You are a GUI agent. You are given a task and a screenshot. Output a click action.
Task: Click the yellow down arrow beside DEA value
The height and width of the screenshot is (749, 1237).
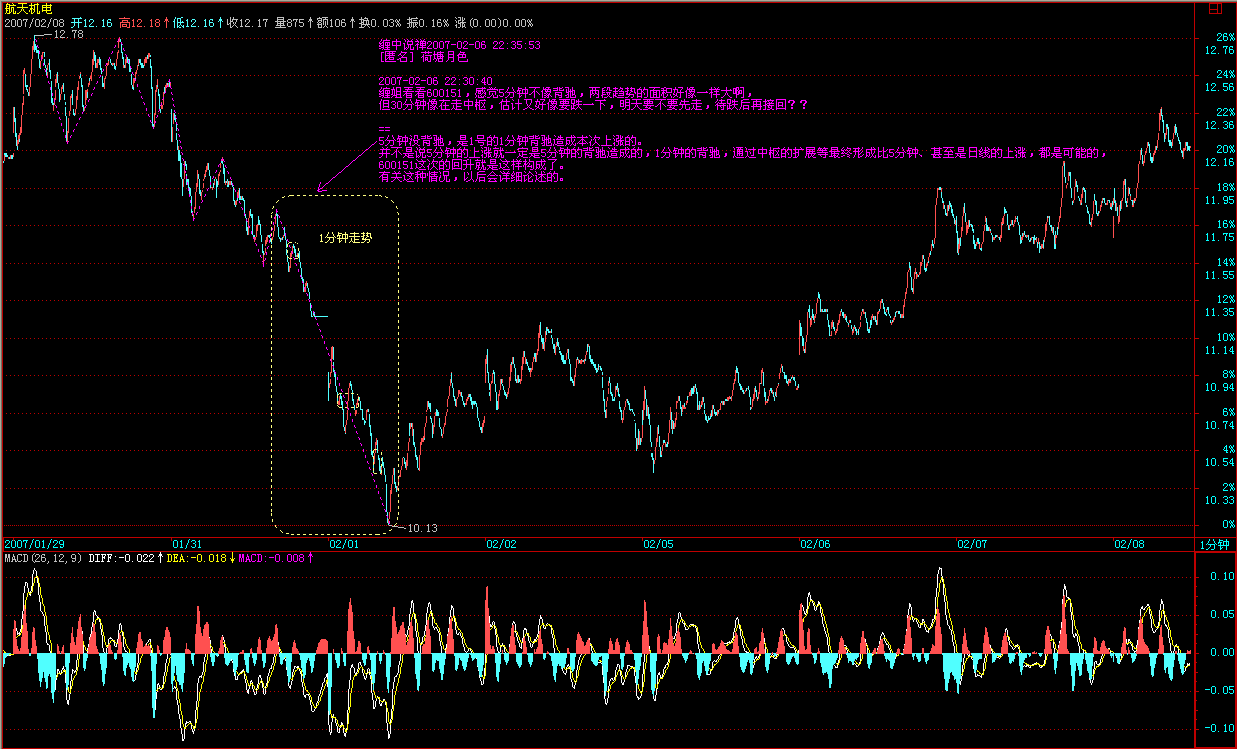click(x=233, y=558)
